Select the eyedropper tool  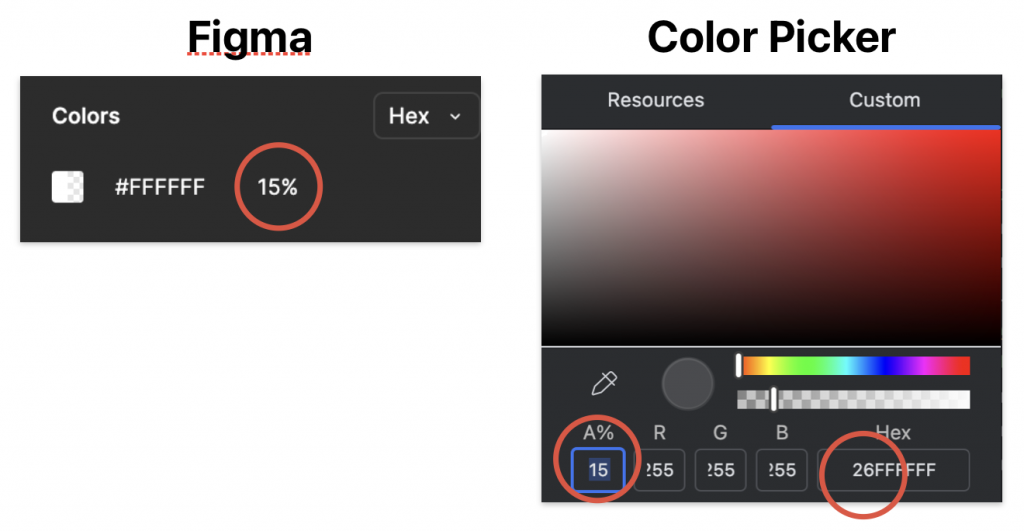point(604,383)
